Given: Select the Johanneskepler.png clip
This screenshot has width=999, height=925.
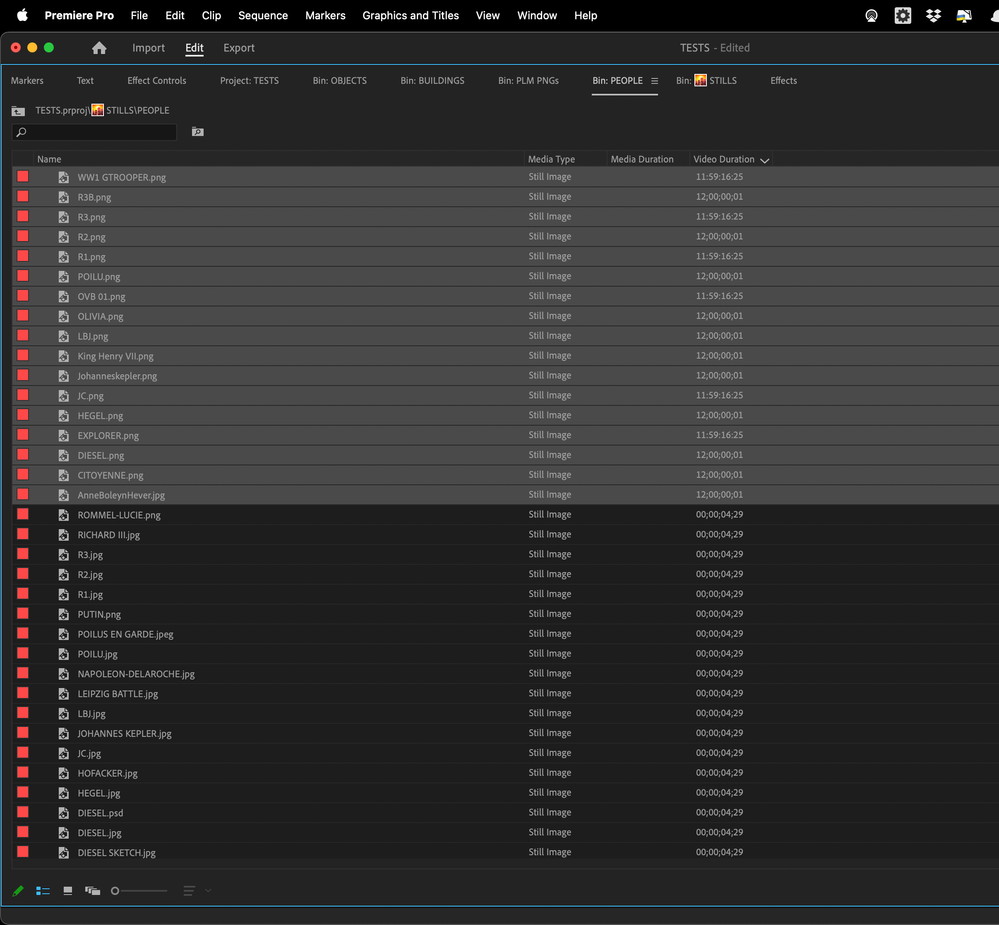Looking at the screenshot, I should pos(117,376).
